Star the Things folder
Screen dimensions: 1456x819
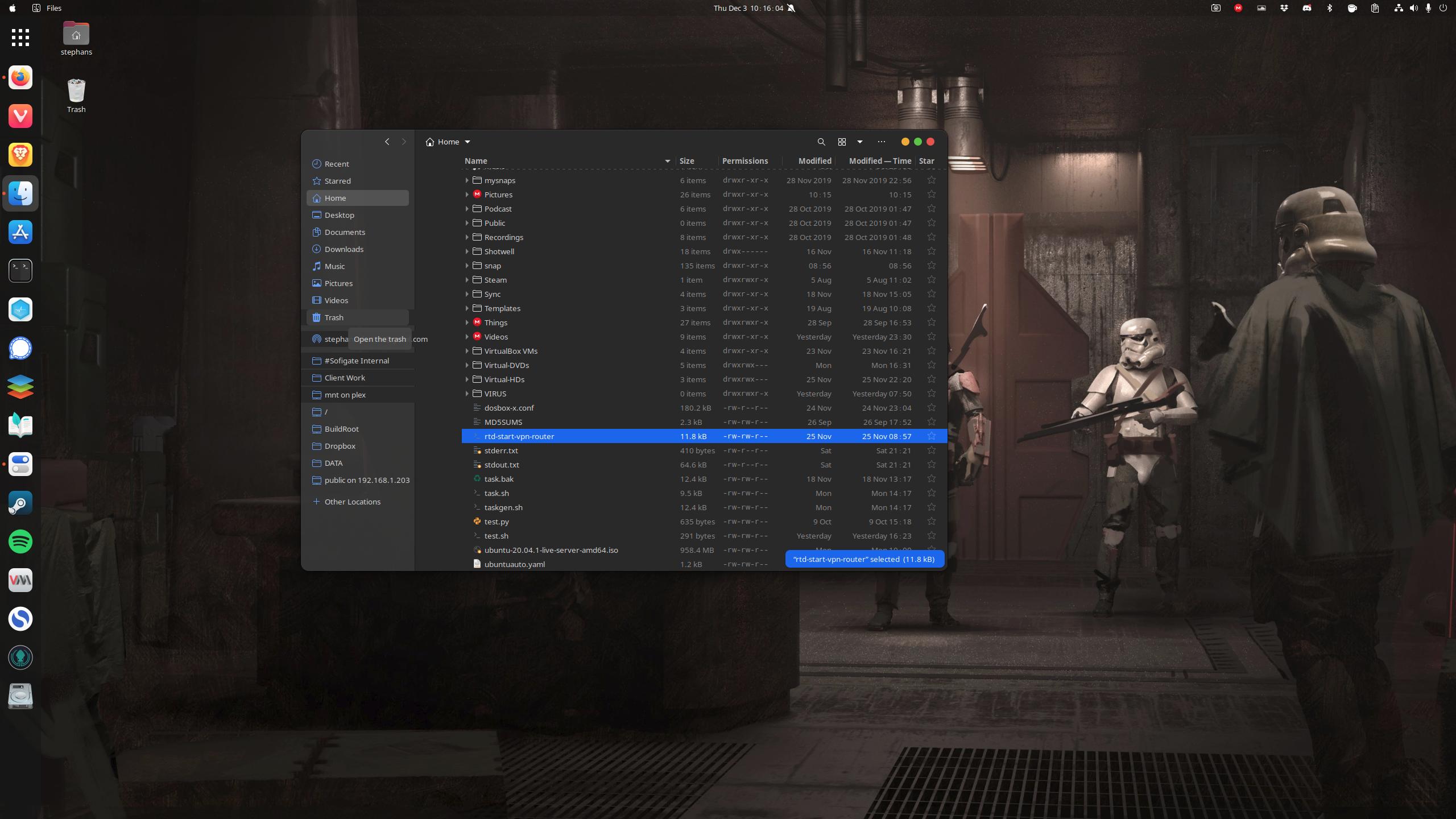pyautogui.click(x=931, y=322)
